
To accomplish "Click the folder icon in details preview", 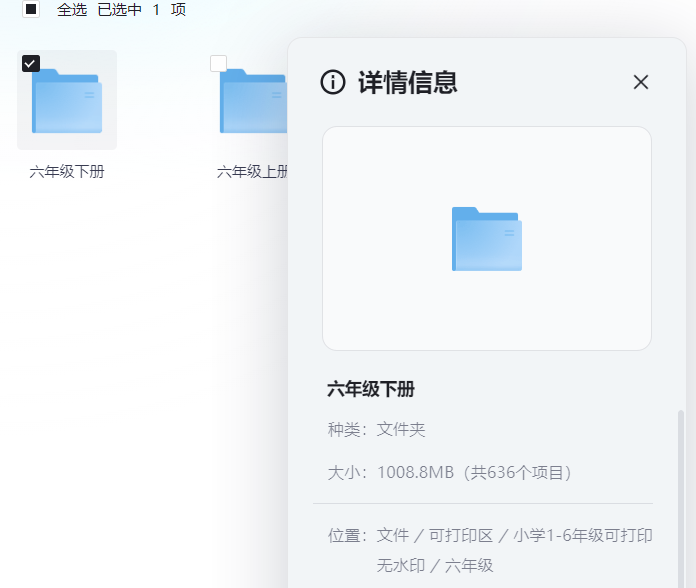I will click(x=487, y=239).
